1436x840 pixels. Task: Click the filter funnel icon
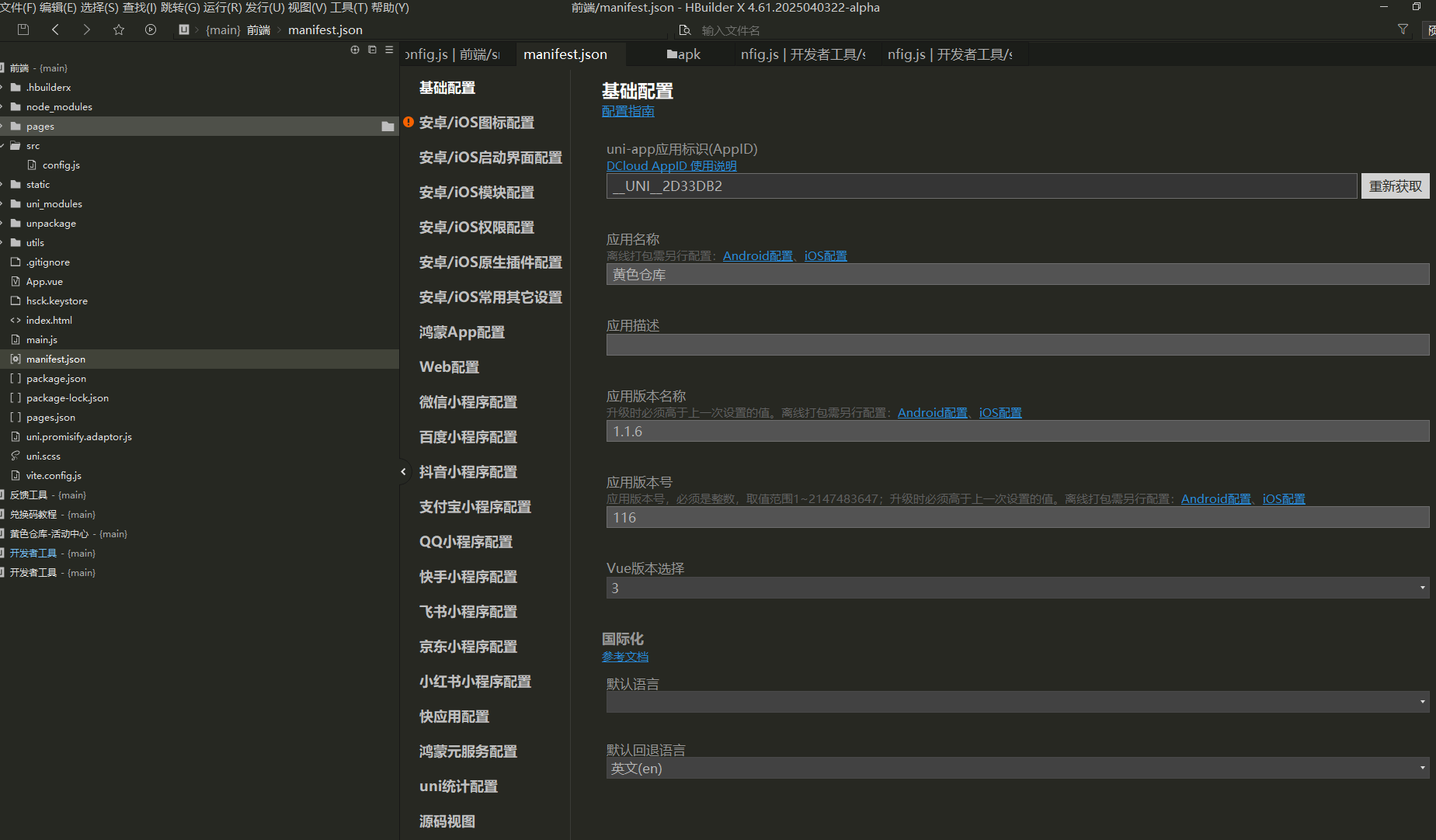[x=1403, y=30]
